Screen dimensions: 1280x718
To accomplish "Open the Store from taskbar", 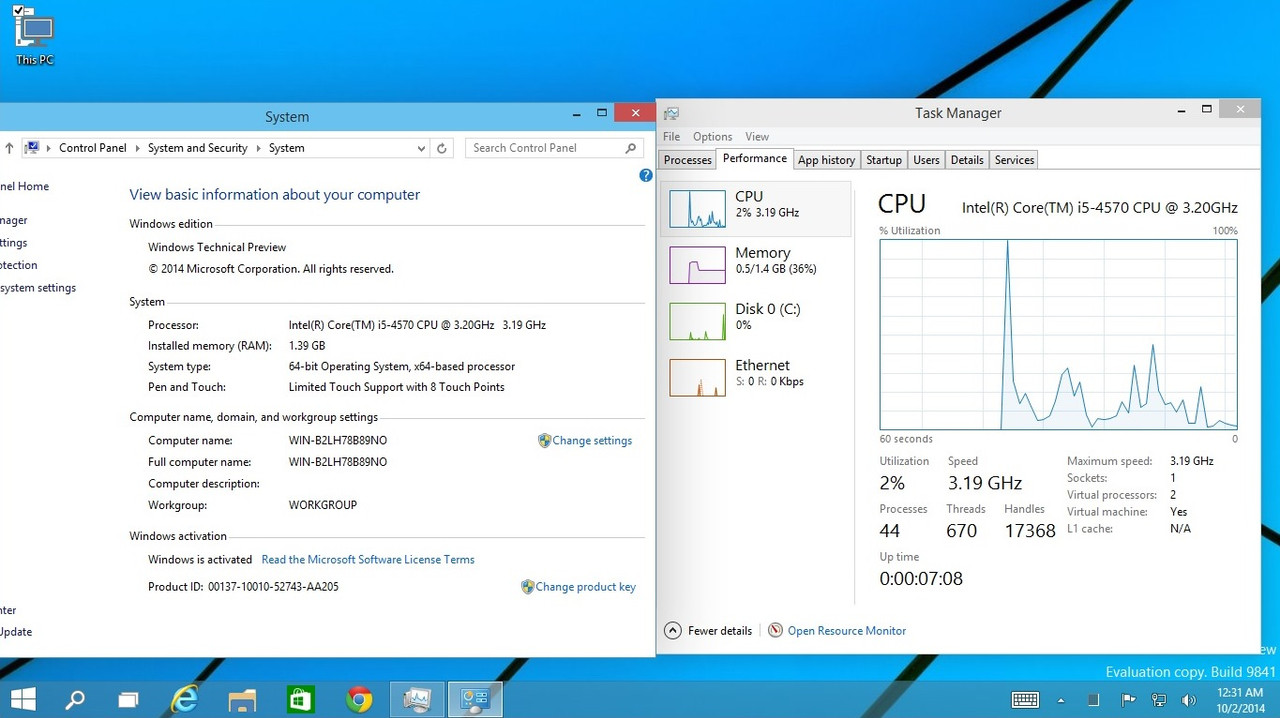I will (301, 699).
